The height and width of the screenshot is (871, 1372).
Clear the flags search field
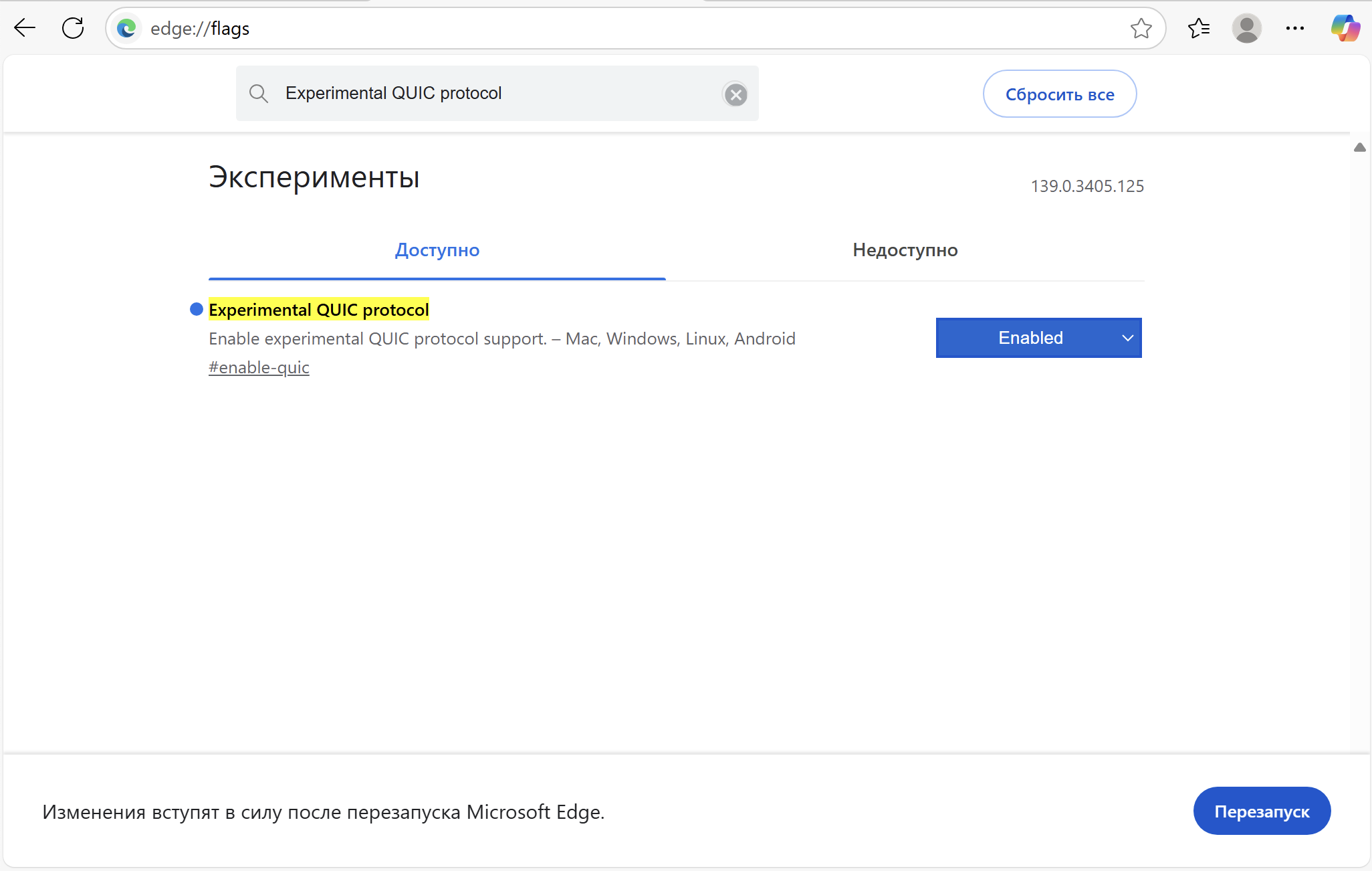[x=735, y=94]
